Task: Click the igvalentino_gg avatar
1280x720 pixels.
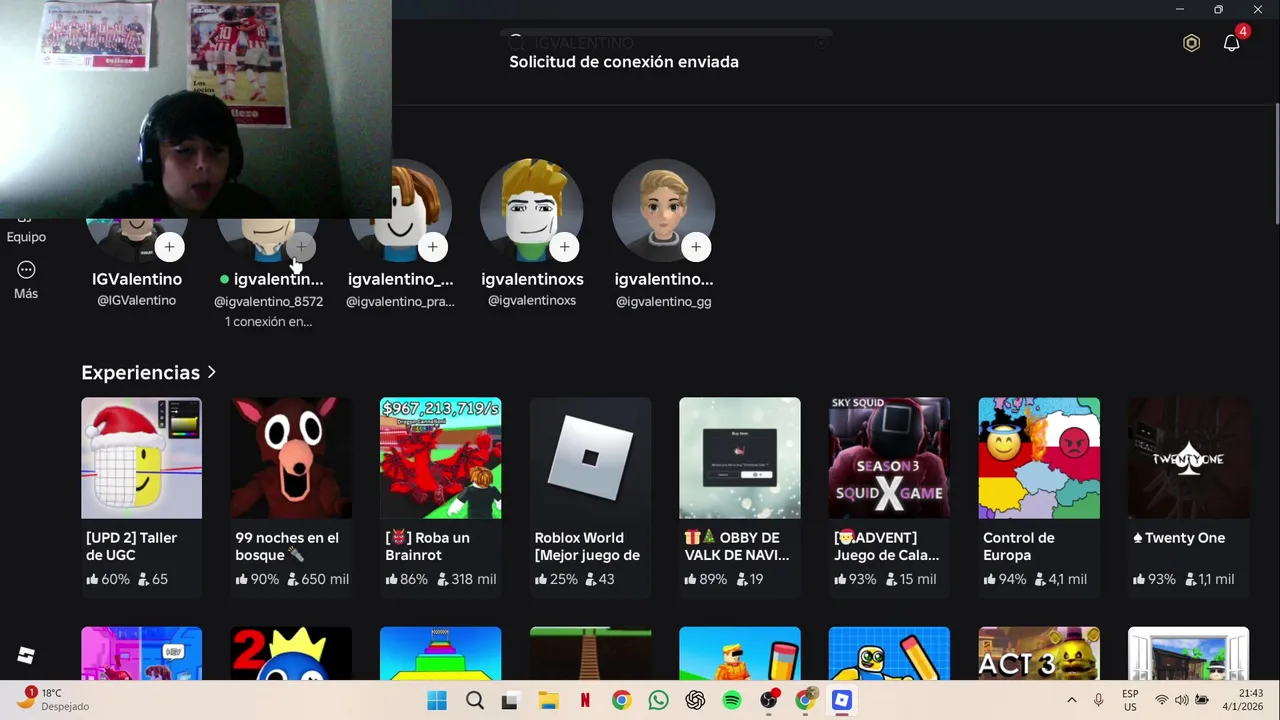Action: 663,210
